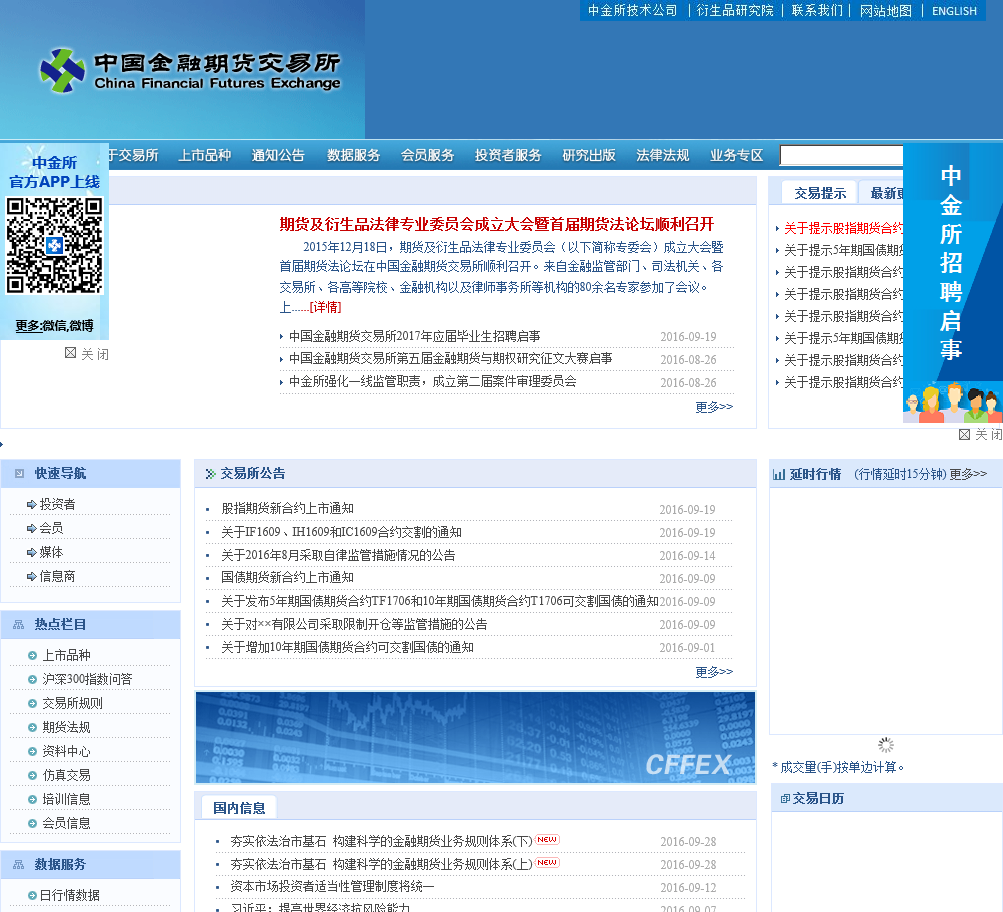Close the right recruitment banner
Image resolution: width=1003 pixels, height=912 pixels.
(x=980, y=435)
